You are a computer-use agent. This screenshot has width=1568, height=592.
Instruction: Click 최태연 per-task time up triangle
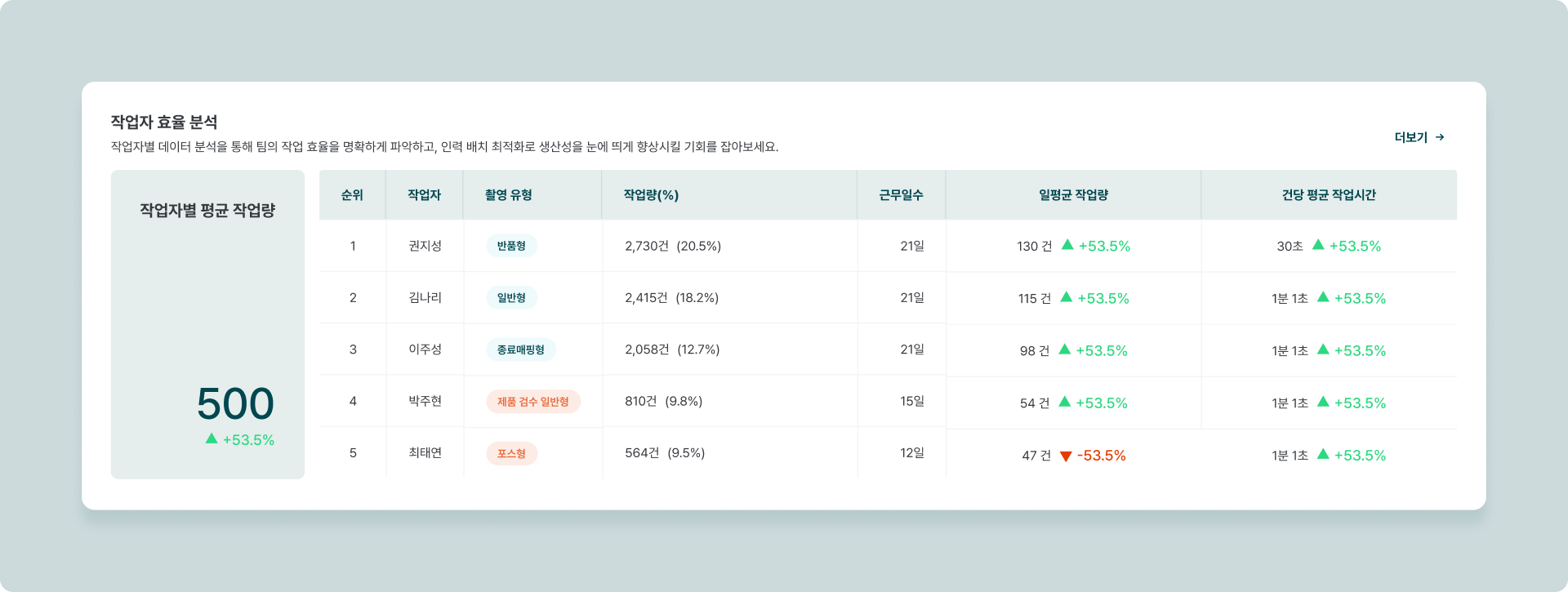[x=1323, y=454]
